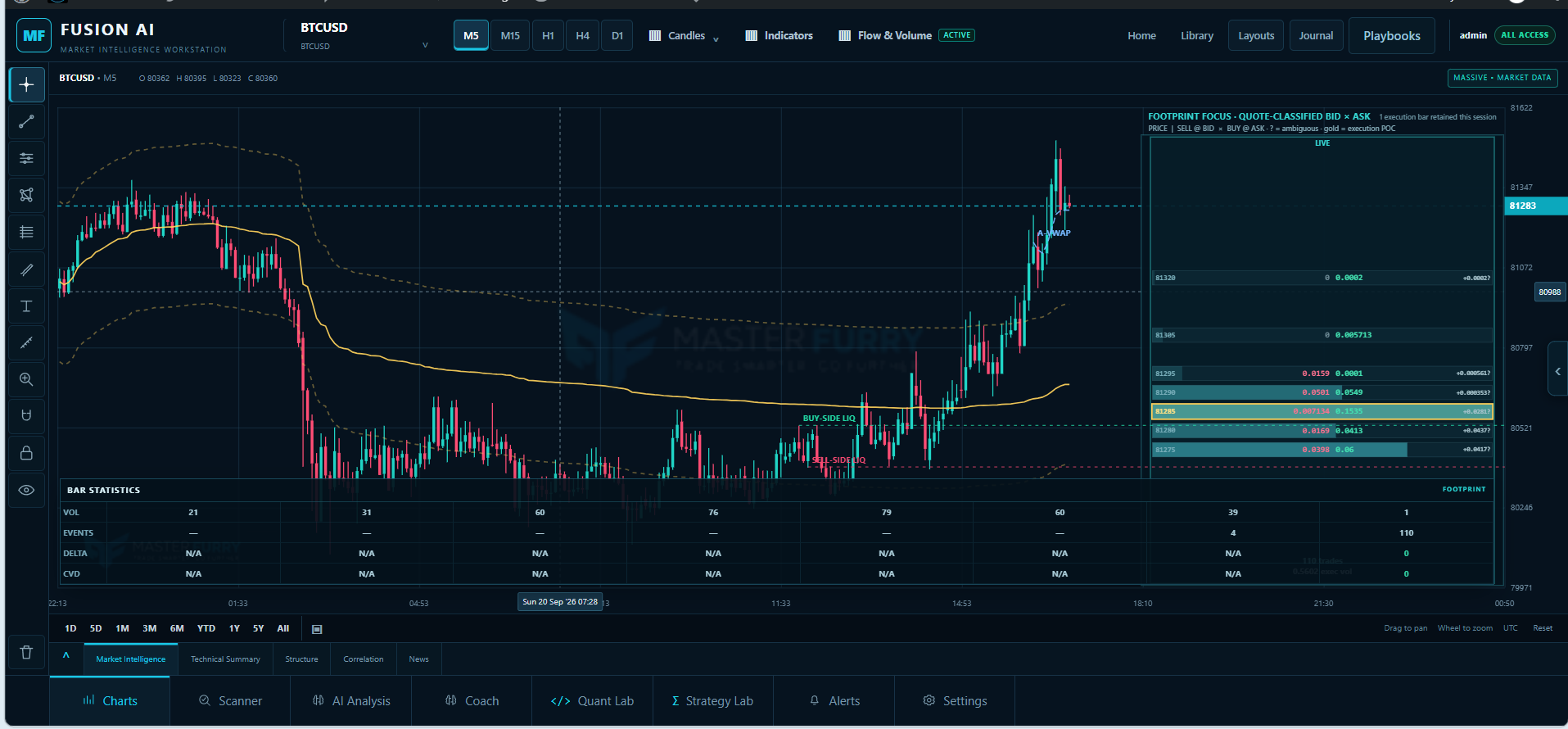Click the trash delete drawings icon
1568x729 pixels.
pos(26,652)
